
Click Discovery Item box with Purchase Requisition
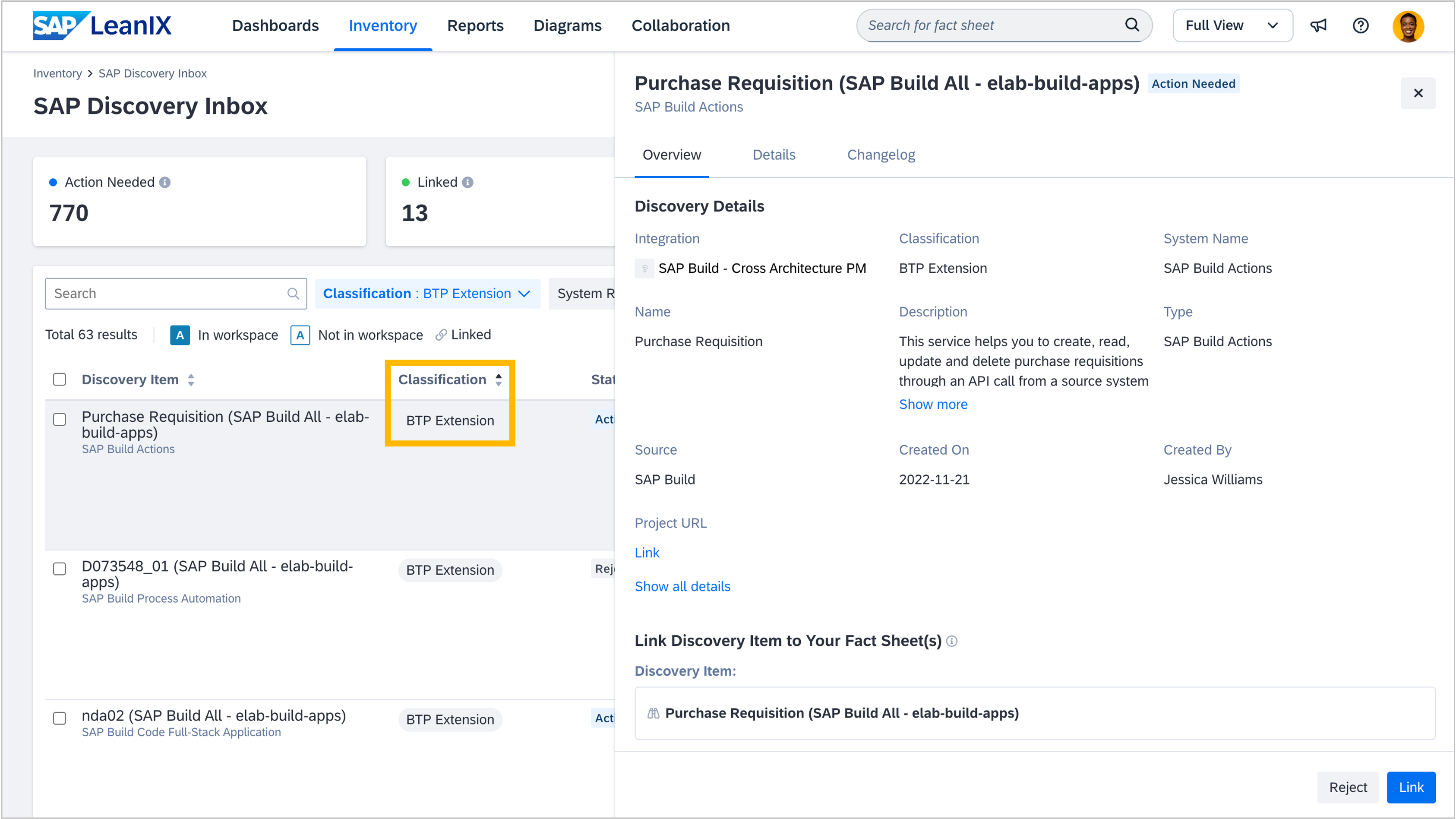tap(1034, 713)
